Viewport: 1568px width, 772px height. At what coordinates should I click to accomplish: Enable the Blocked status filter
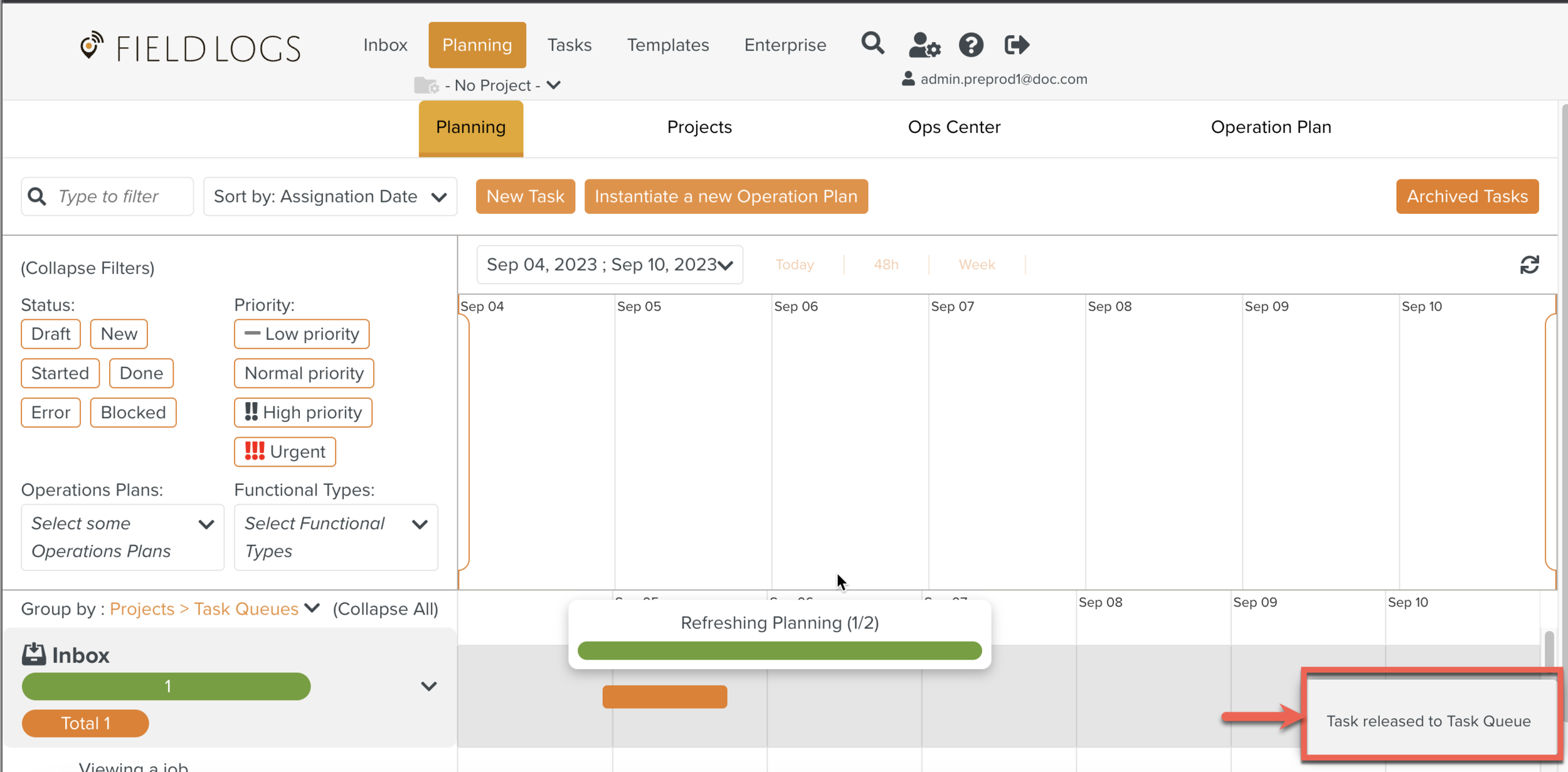[133, 413]
